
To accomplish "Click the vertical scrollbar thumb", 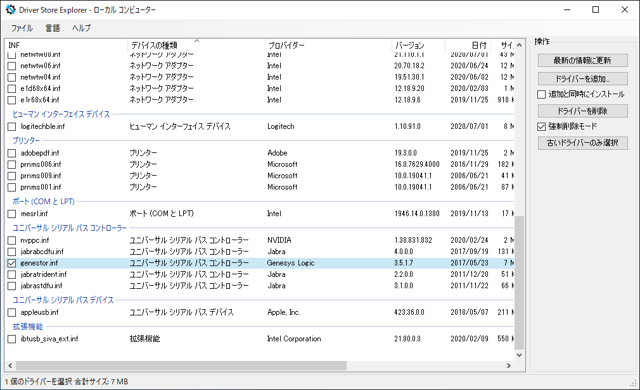I will click(519, 282).
